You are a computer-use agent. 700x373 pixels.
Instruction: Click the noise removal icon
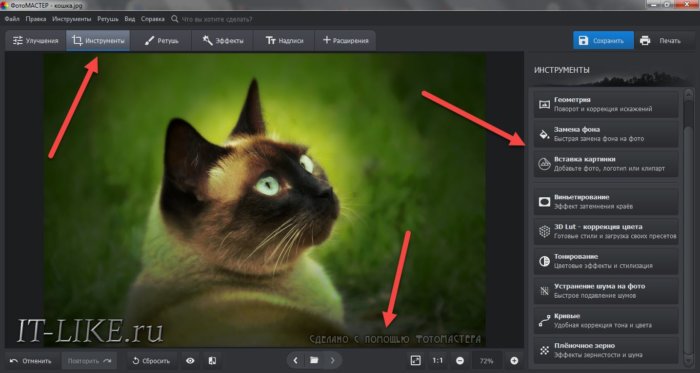pyautogui.click(x=544, y=291)
